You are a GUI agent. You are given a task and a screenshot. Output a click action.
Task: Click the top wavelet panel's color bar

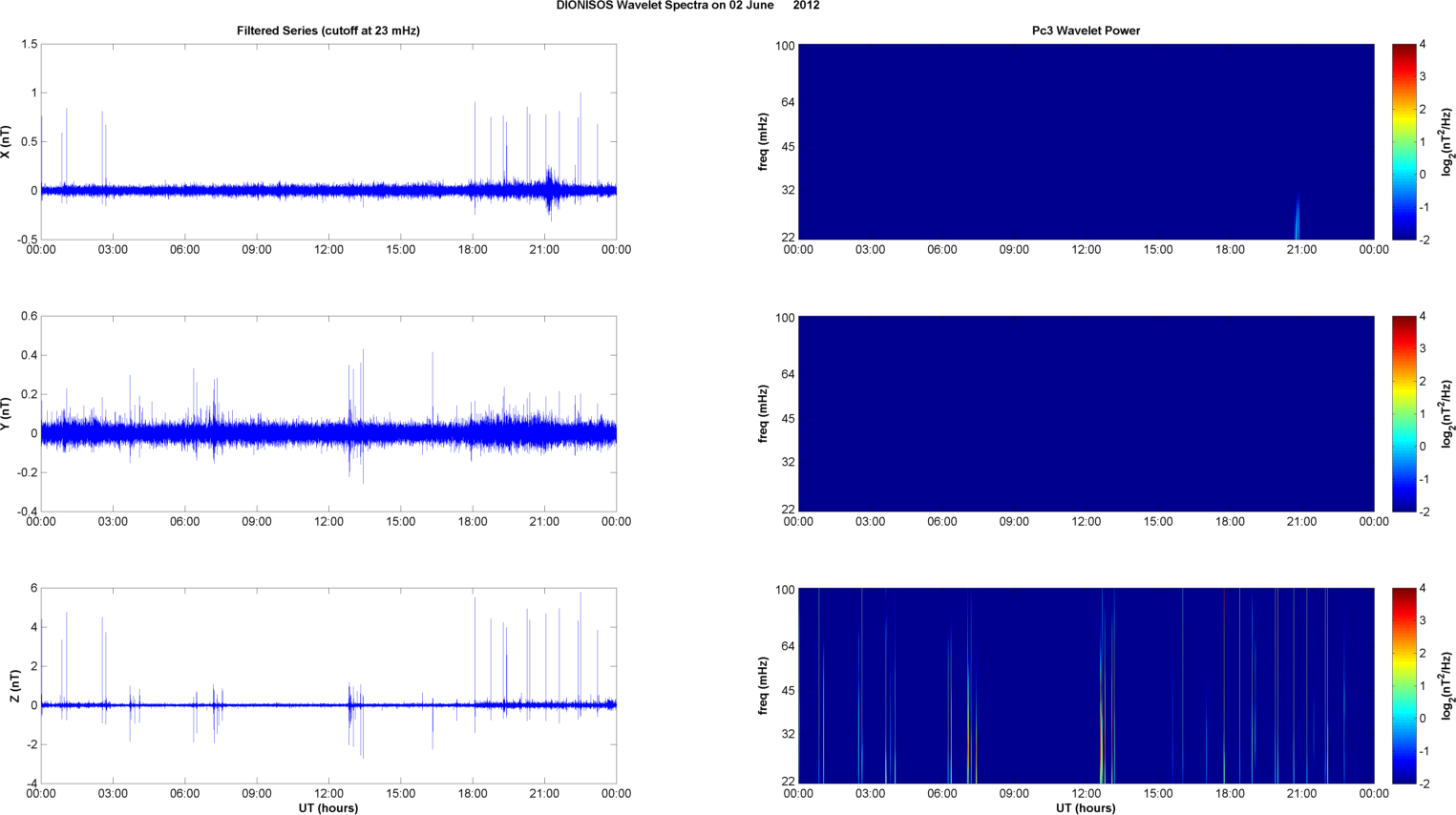point(1403,142)
